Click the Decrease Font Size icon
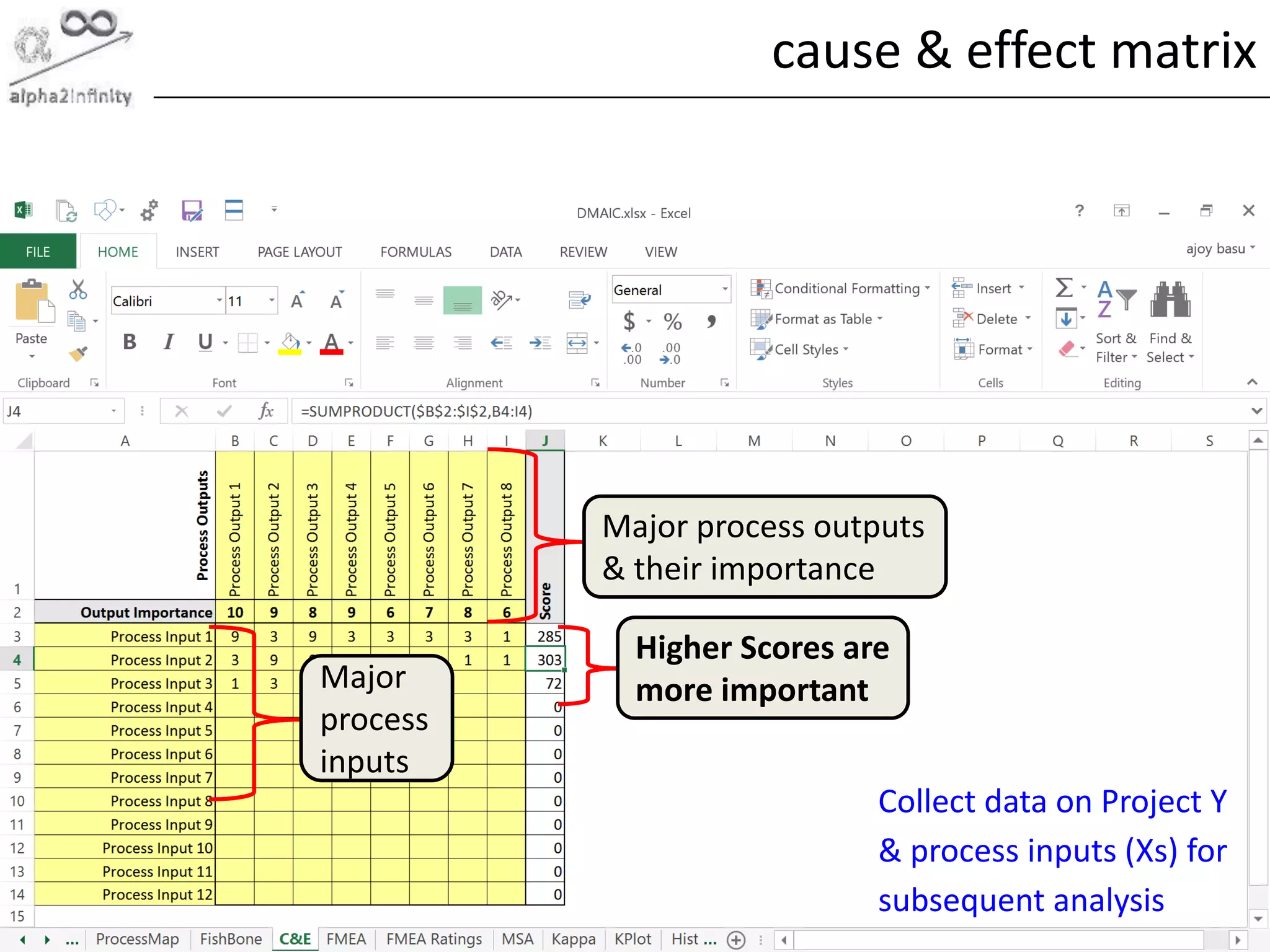1270x952 pixels. [337, 301]
